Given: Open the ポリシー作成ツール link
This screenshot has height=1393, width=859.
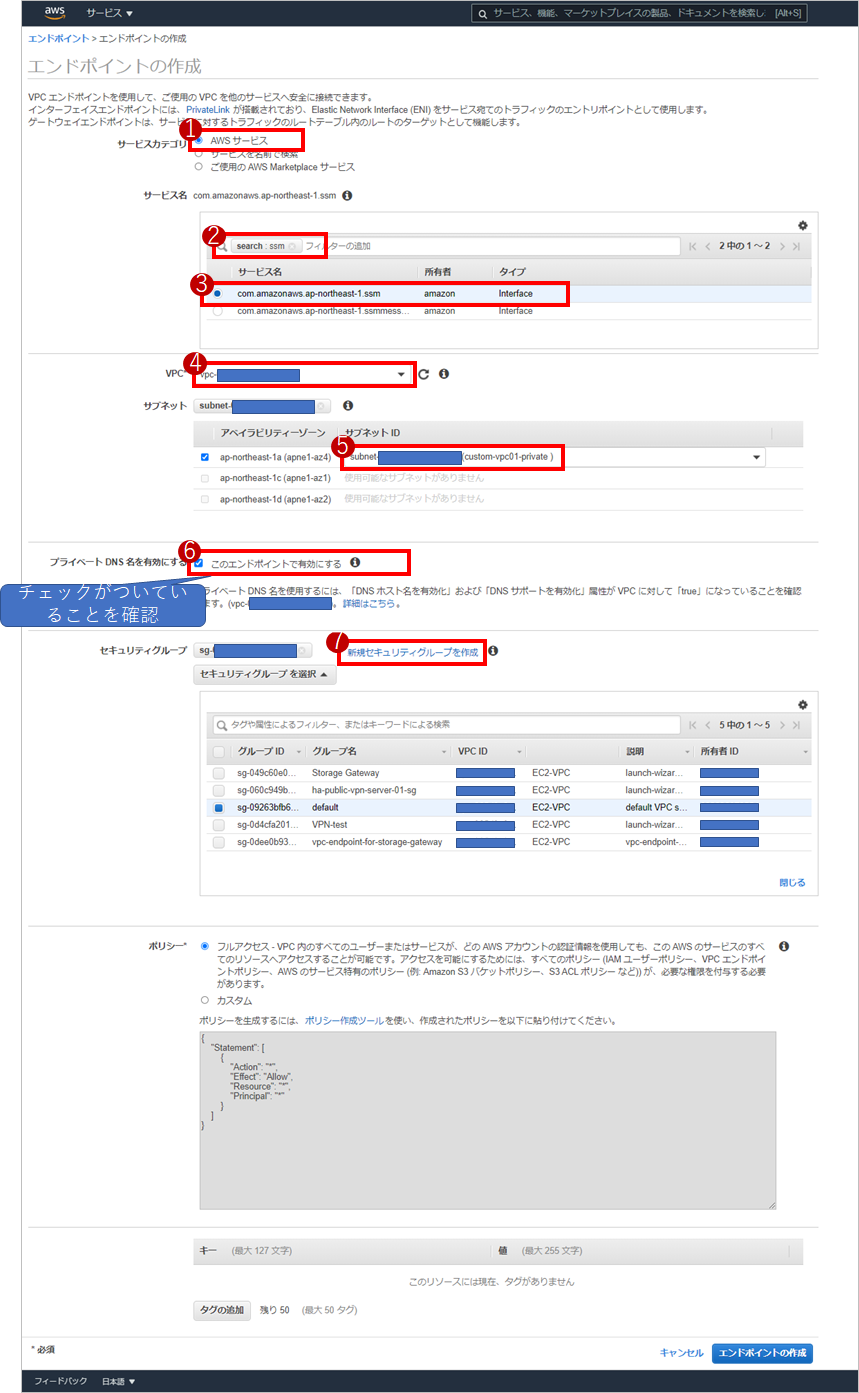Looking at the screenshot, I should click(x=343, y=1021).
